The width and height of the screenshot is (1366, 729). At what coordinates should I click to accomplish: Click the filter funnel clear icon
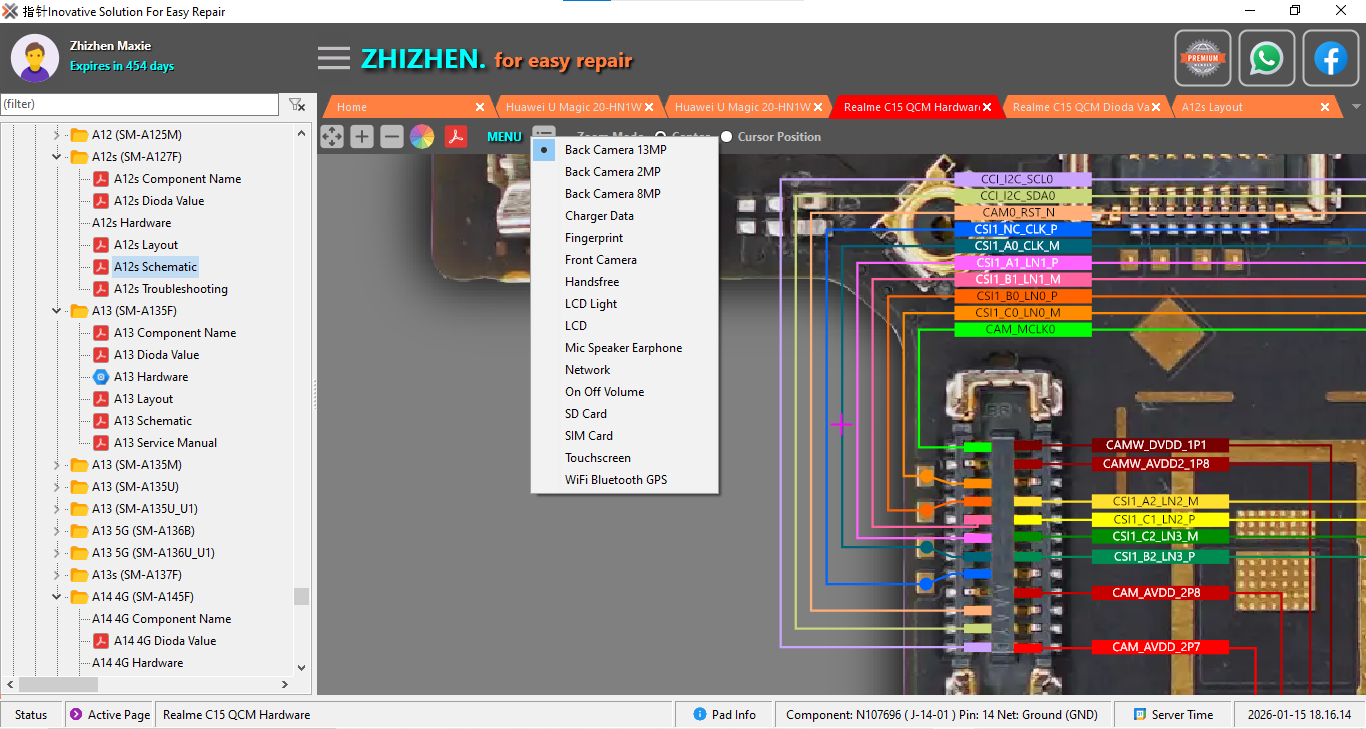(x=296, y=104)
